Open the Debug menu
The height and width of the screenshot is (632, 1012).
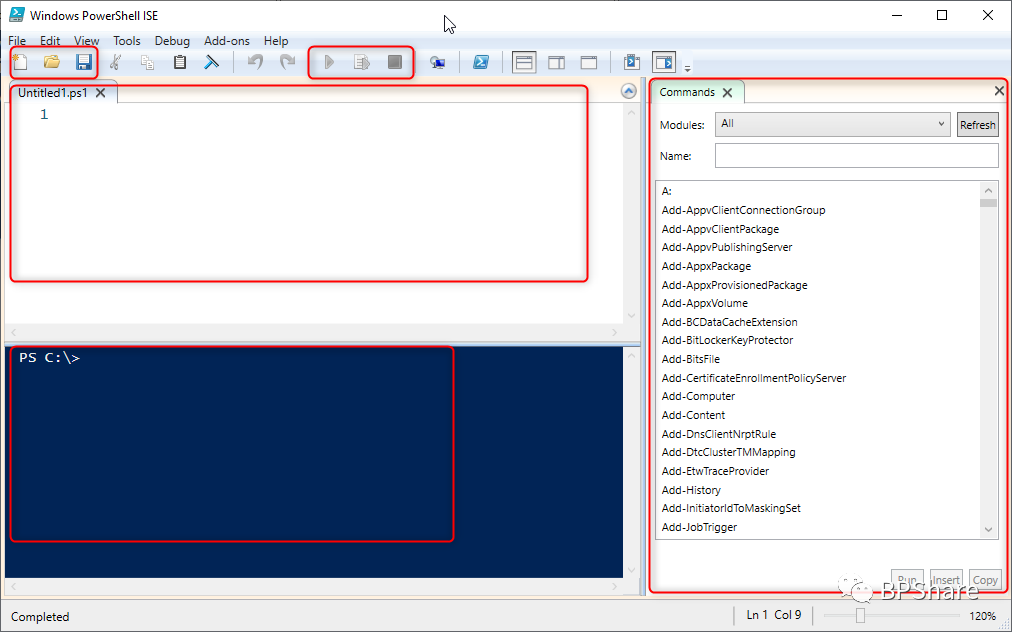coord(172,41)
